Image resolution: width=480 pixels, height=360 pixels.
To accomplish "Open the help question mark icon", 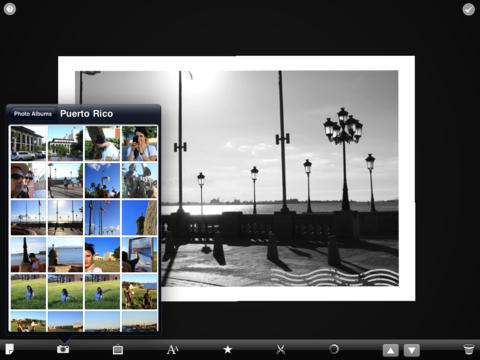I will pos(10,9).
